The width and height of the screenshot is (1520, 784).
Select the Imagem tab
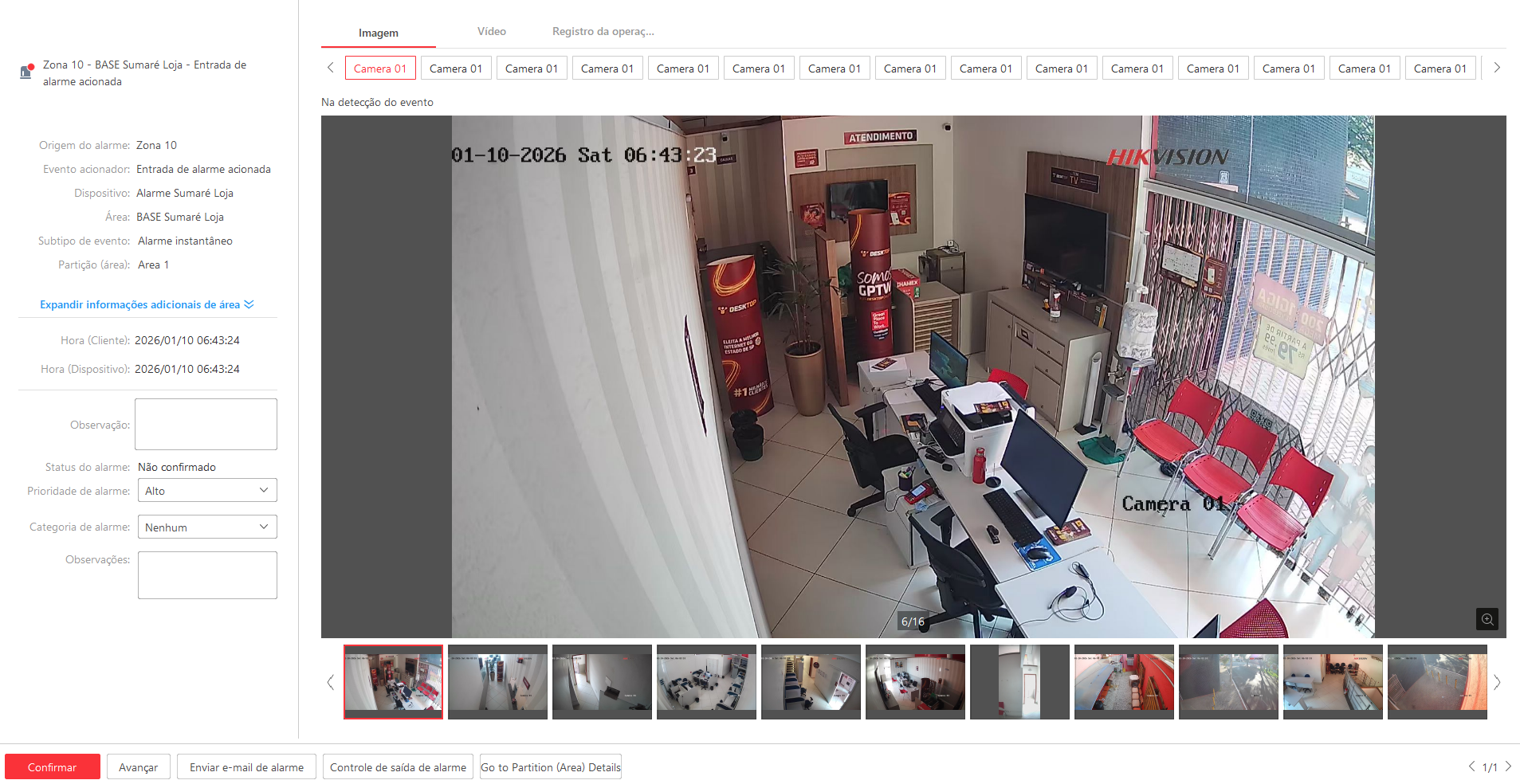pyautogui.click(x=379, y=33)
